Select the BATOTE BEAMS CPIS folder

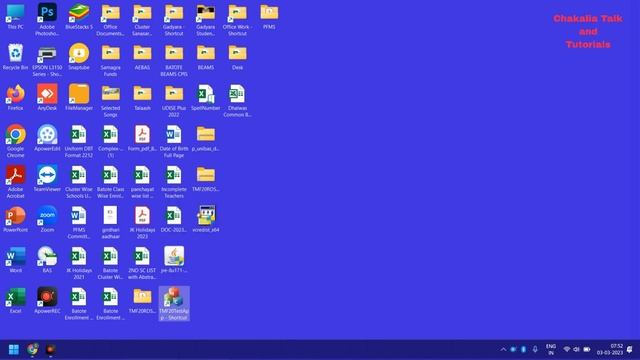tap(174, 60)
